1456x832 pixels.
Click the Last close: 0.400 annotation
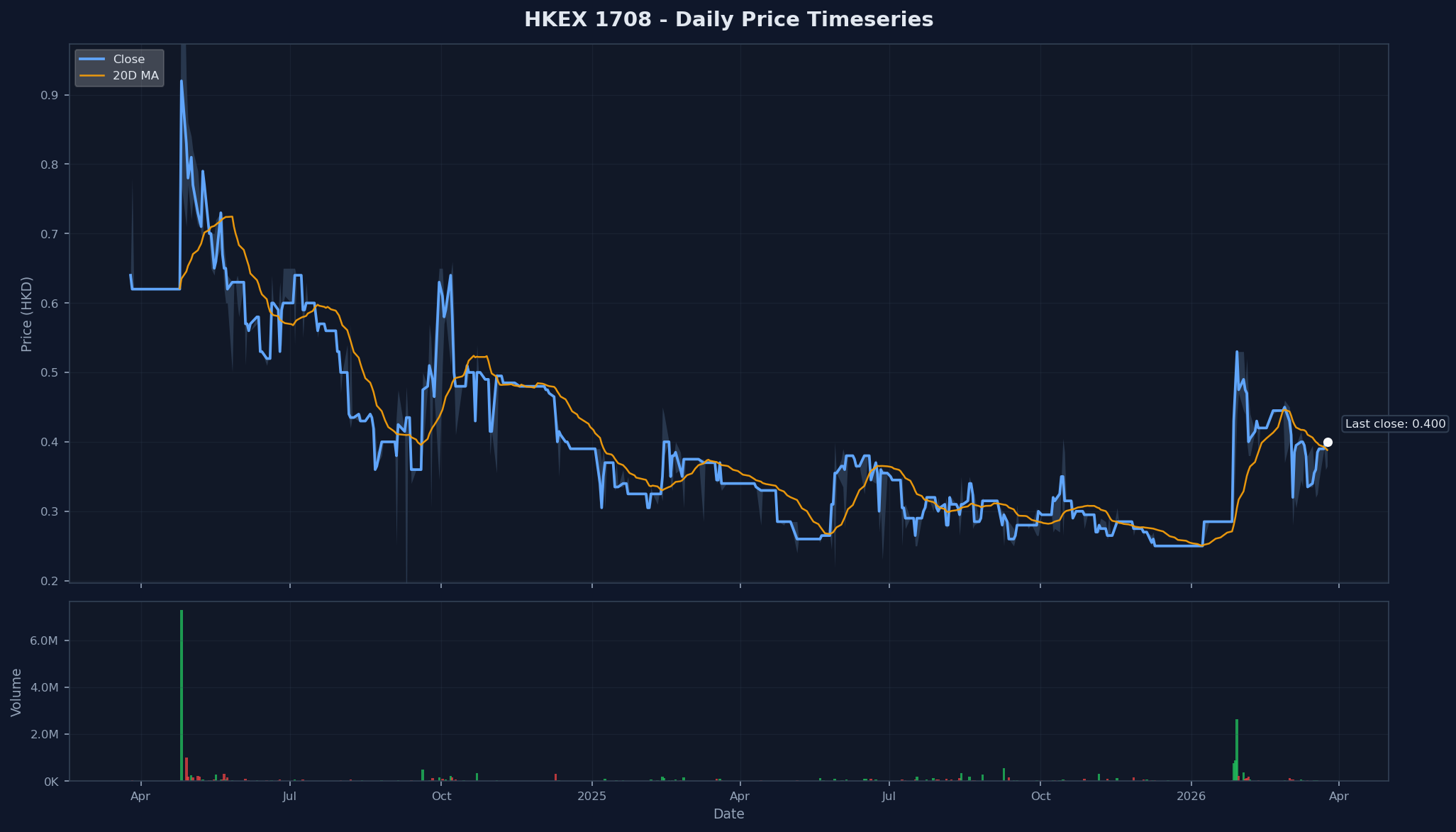(1395, 424)
